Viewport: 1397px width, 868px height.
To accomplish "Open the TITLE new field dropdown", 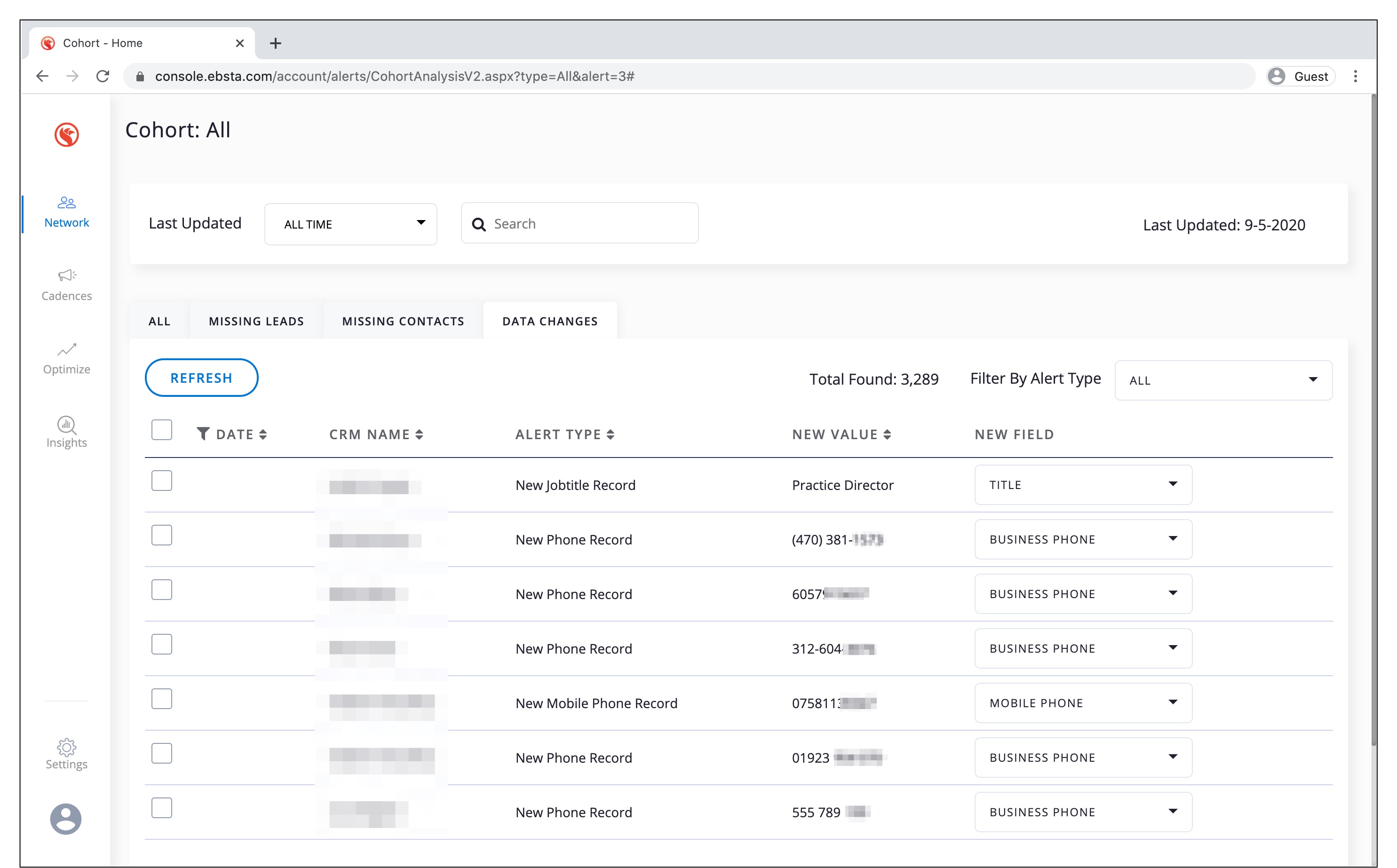I will tap(1082, 485).
